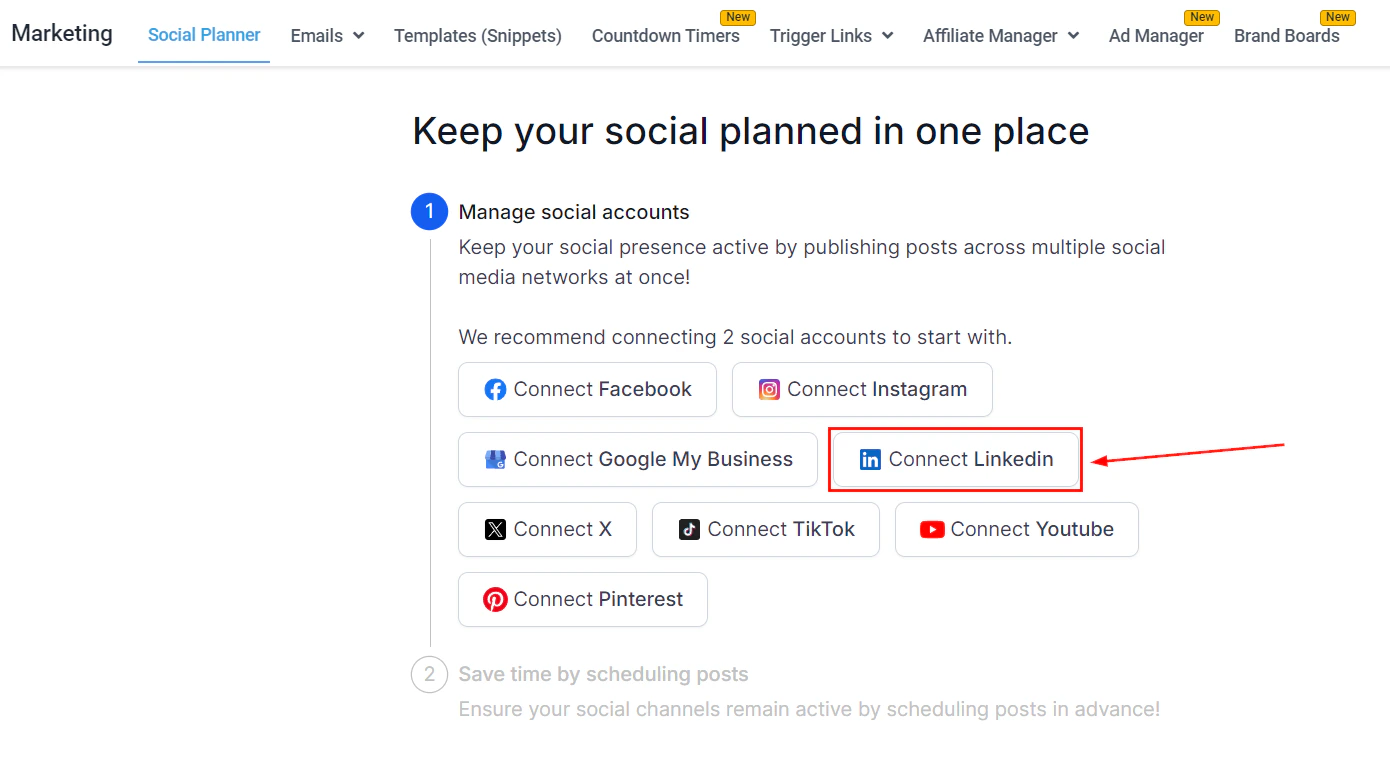Click the YouTube play icon
This screenshot has width=1390, height=768.
tap(931, 529)
